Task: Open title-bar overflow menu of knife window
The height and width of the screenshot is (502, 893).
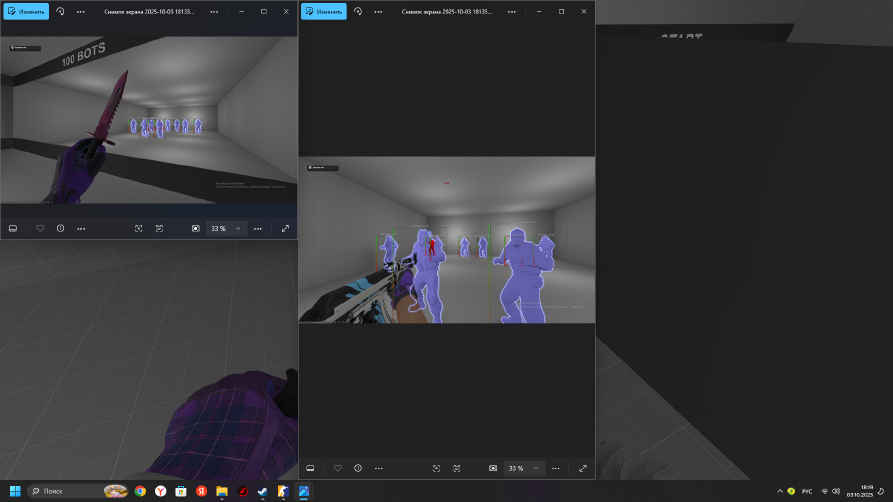Action: coord(214,11)
